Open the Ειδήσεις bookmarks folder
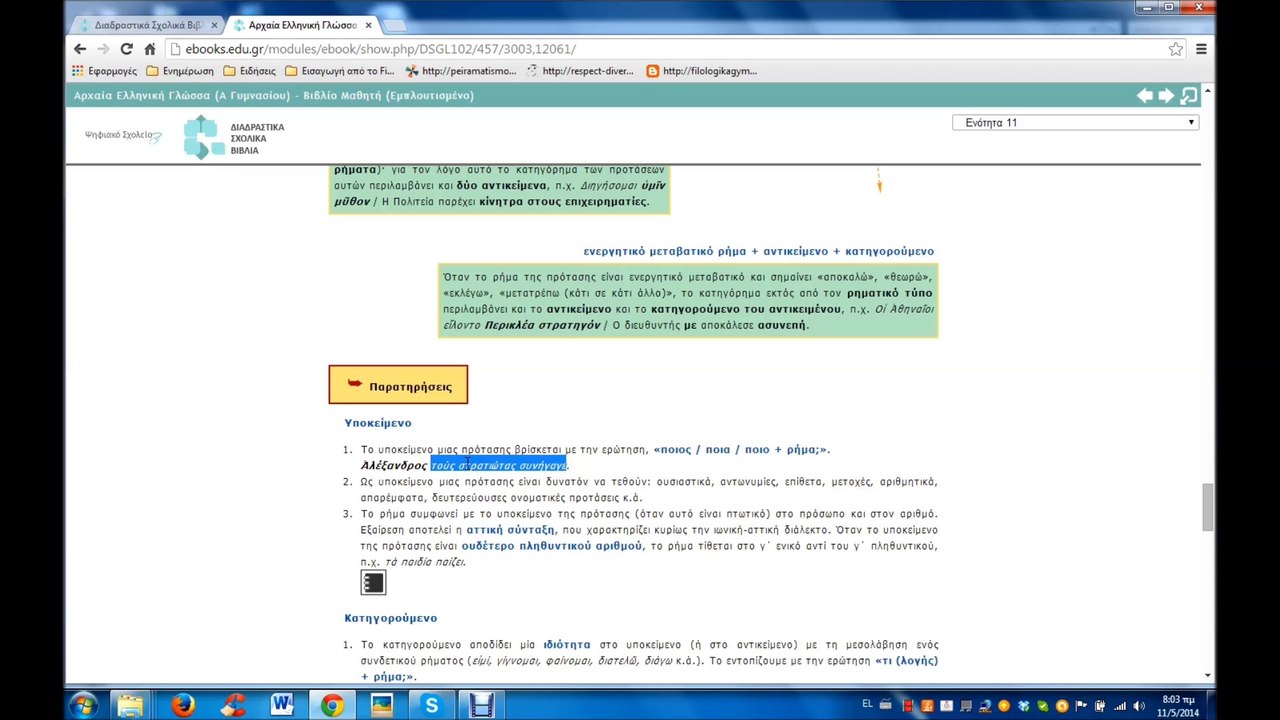1280x720 pixels. pyautogui.click(x=250, y=71)
